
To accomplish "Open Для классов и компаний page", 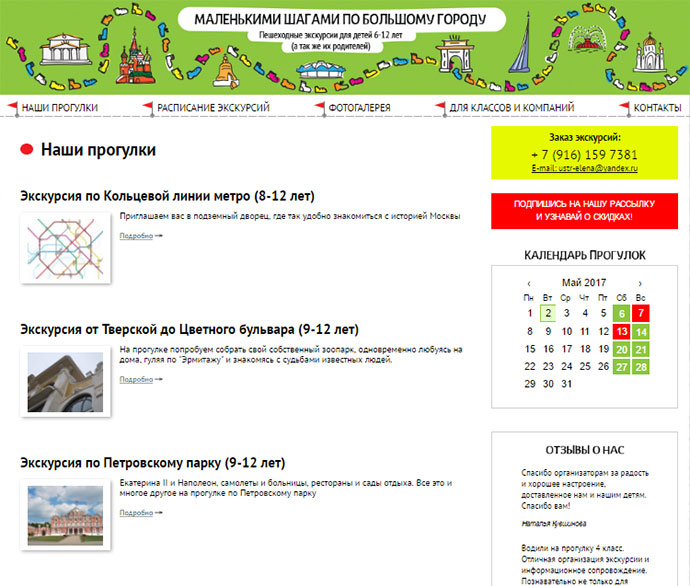I will pos(512,108).
